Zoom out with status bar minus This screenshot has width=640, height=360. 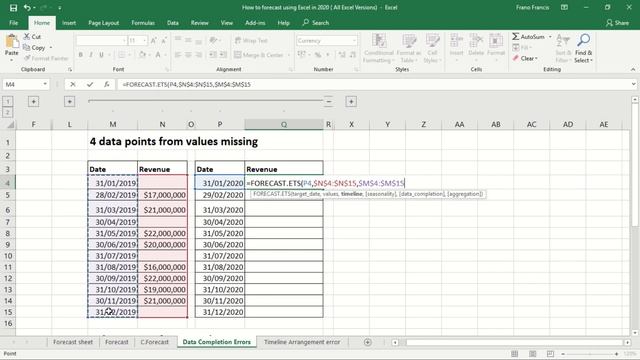[x=563, y=354]
